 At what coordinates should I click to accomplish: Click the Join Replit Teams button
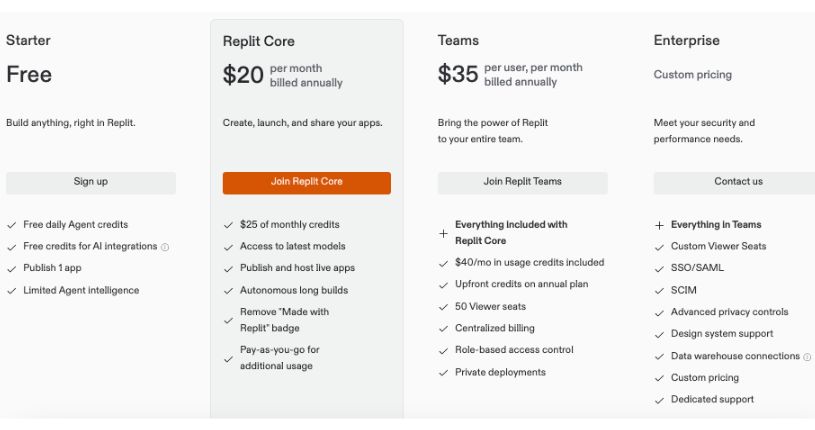(522, 182)
